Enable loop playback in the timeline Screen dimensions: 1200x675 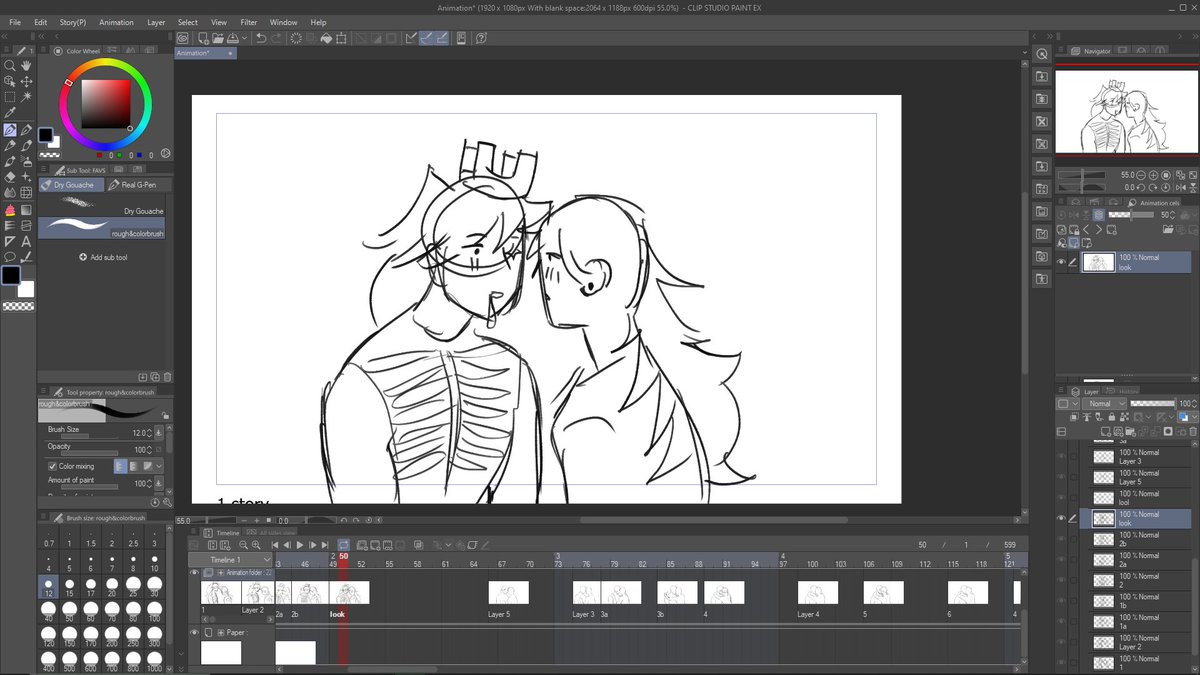coord(343,545)
